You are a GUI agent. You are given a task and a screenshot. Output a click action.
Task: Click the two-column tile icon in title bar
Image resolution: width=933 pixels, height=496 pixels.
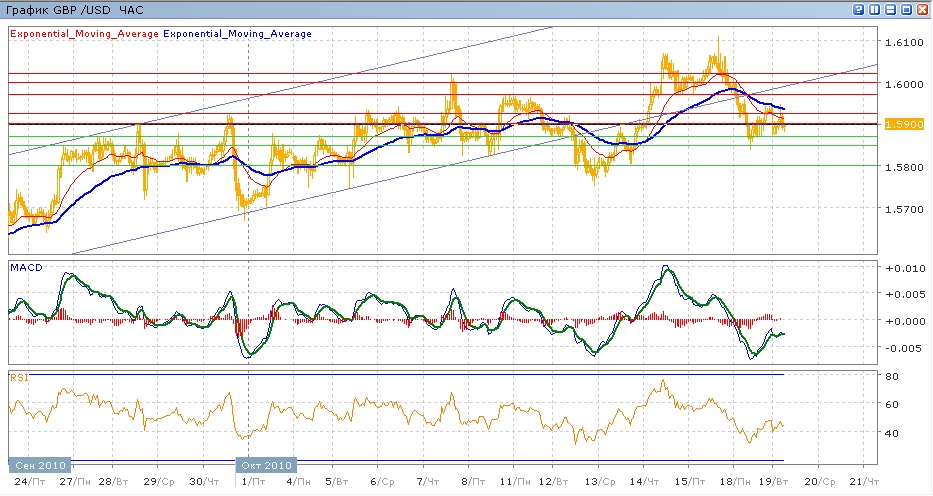pos(875,9)
